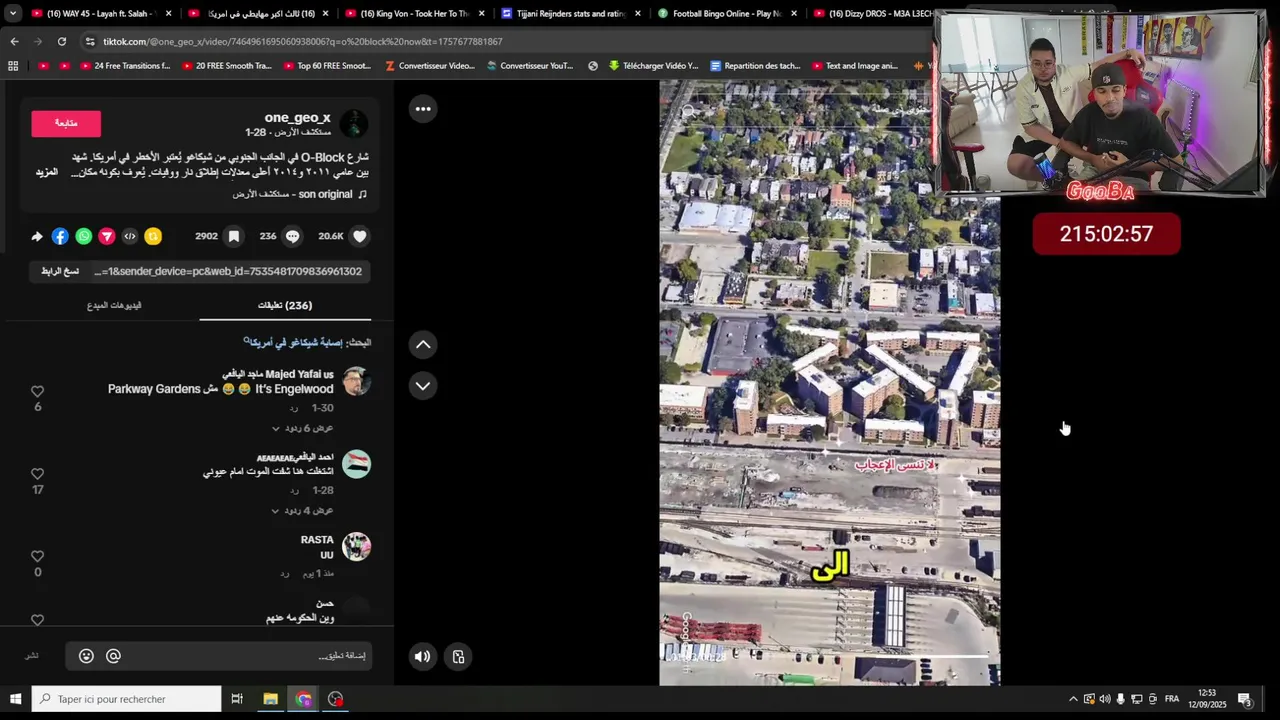Switch to the comments (236) tab

[285, 305]
